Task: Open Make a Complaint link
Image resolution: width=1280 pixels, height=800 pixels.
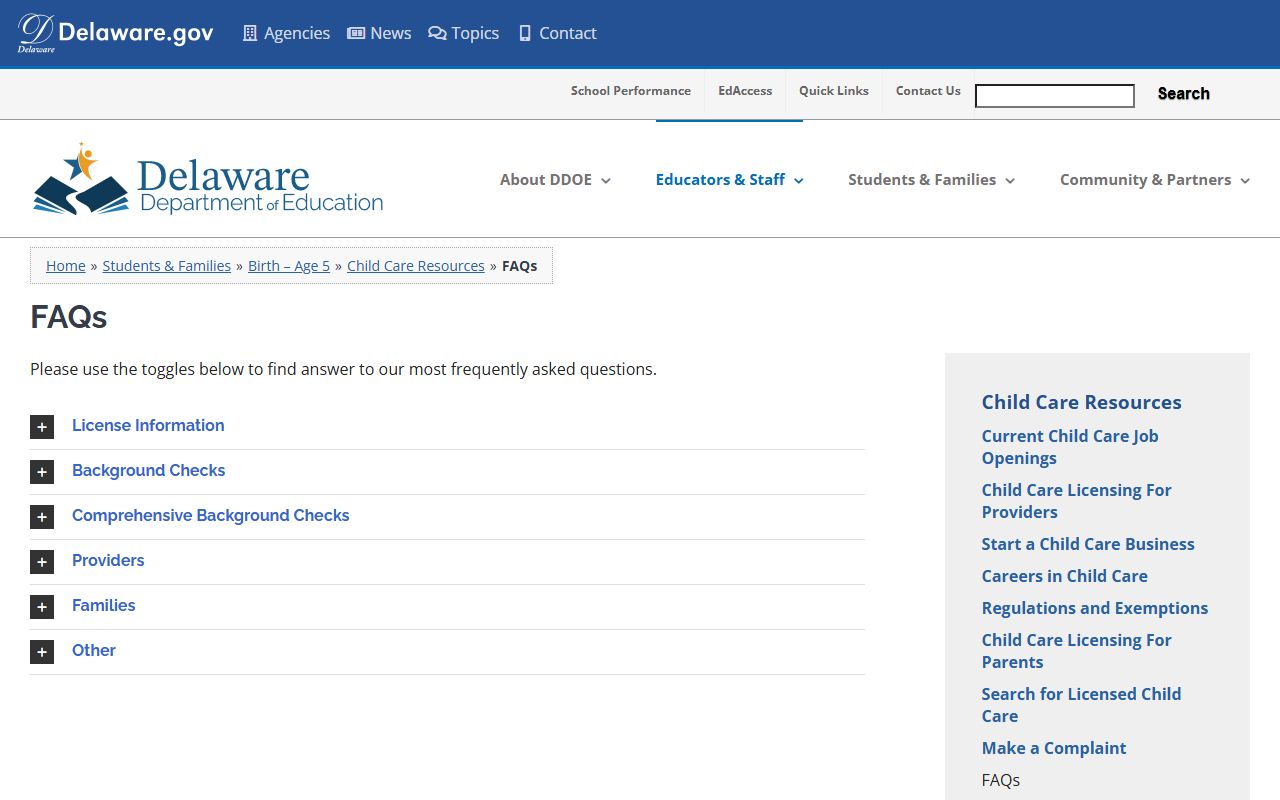Action: click(1054, 748)
